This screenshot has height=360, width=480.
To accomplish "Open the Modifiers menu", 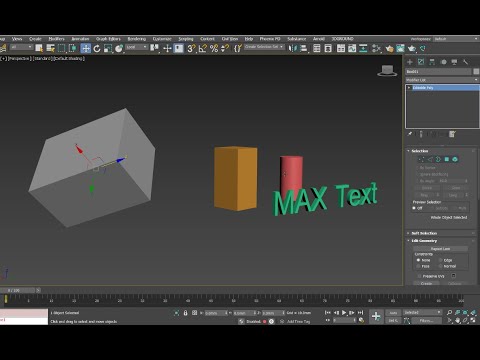I will pos(57,39).
